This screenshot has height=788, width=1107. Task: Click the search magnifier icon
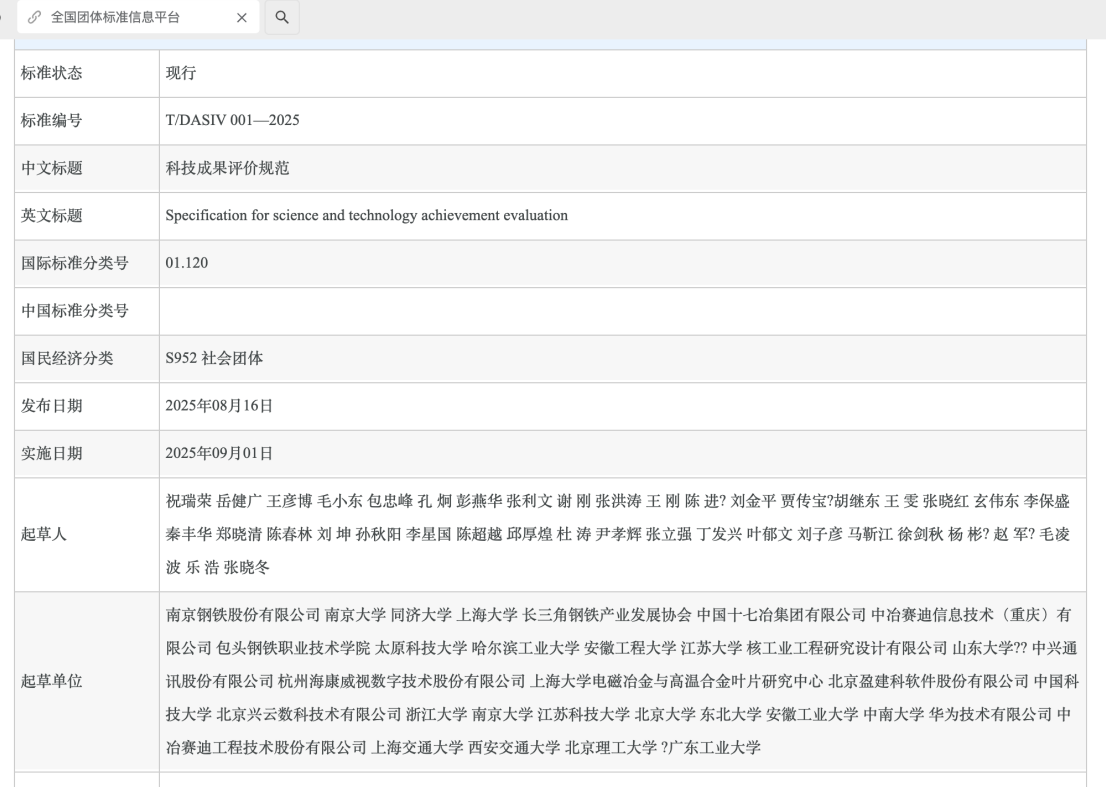click(x=282, y=17)
